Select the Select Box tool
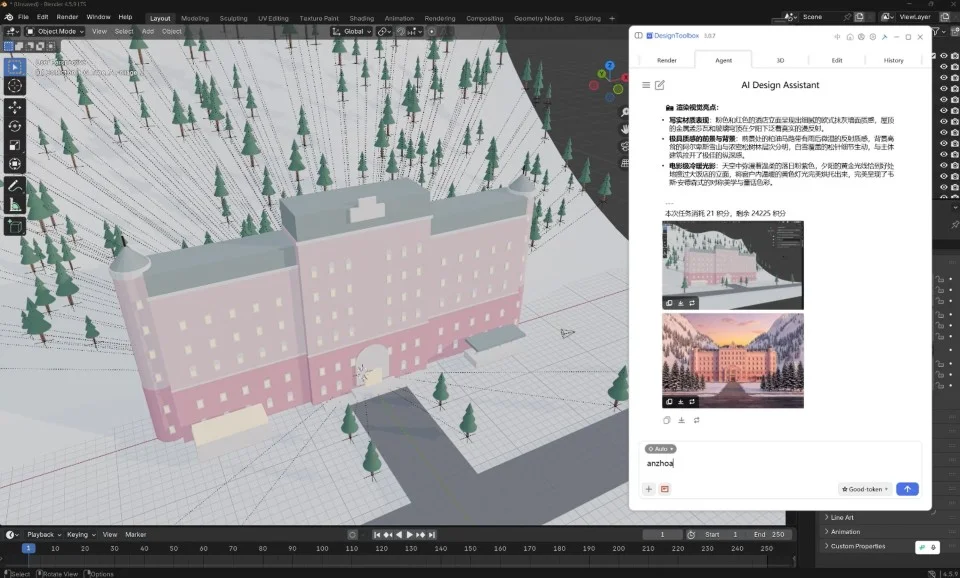Screen dimensions: 960x578 pos(15,67)
